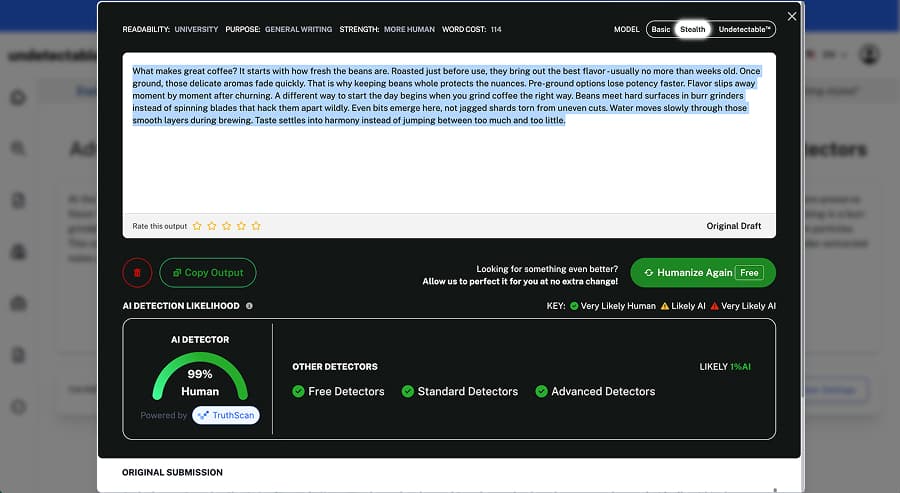Click the University readability value

(x=196, y=30)
